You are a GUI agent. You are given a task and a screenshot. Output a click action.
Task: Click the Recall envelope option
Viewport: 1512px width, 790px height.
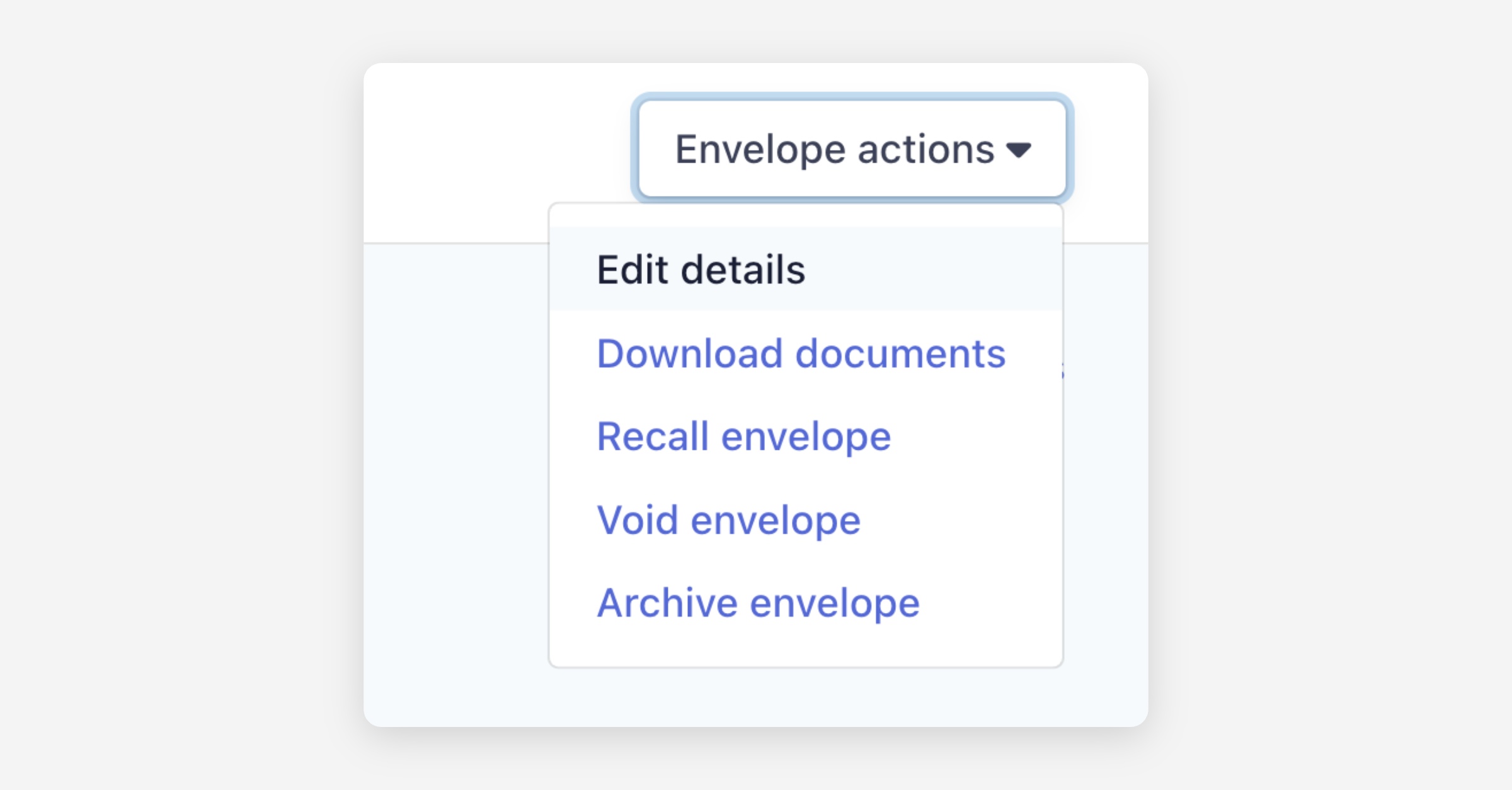click(x=743, y=437)
